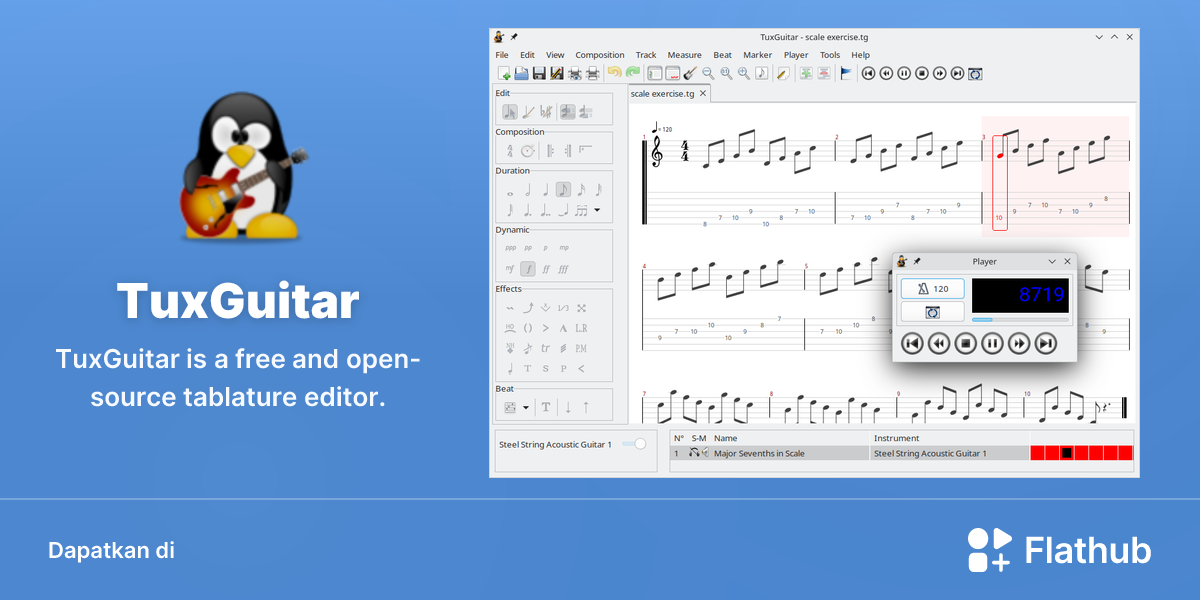
Task: Select the quarter note duration
Action: pyautogui.click(x=546, y=190)
